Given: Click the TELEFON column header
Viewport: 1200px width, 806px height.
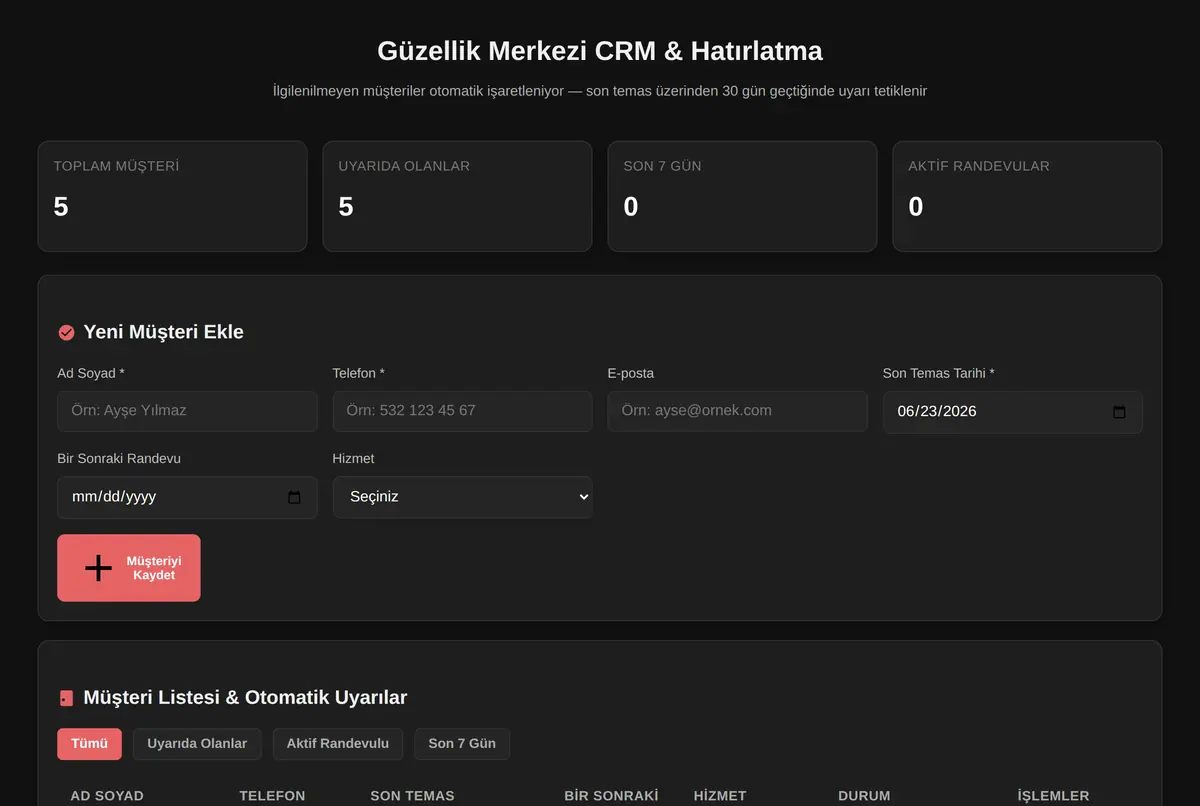Looking at the screenshot, I should pyautogui.click(x=272, y=796).
